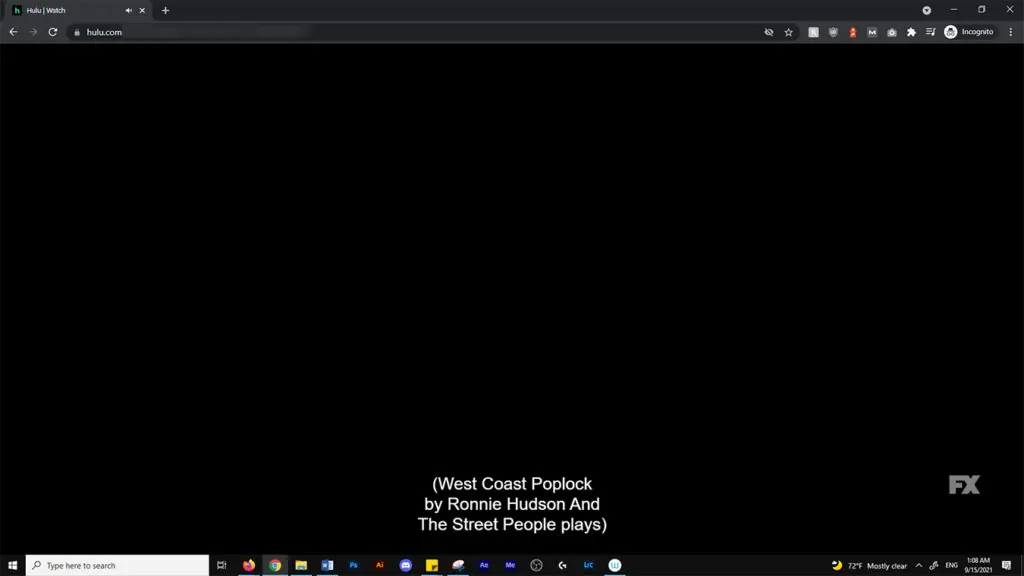
Task: Open the tab search dropdown in title bar
Action: (926, 10)
